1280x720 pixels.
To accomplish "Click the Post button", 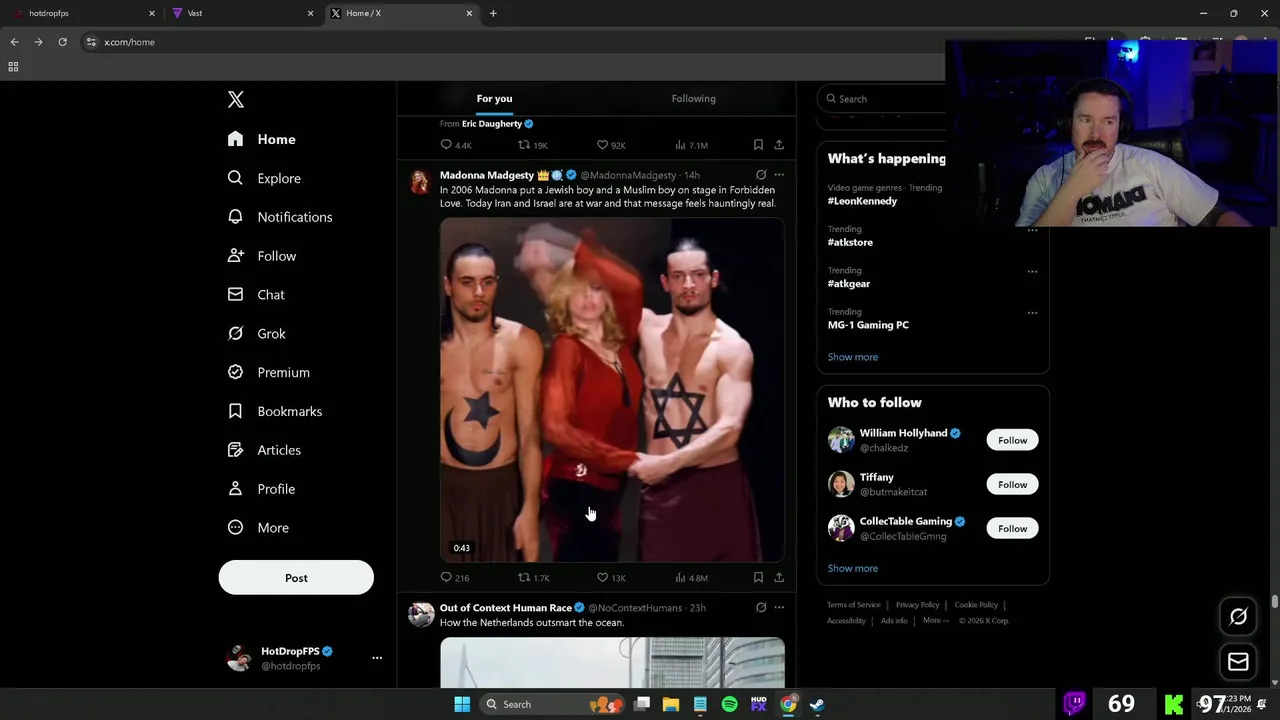I will [x=296, y=578].
